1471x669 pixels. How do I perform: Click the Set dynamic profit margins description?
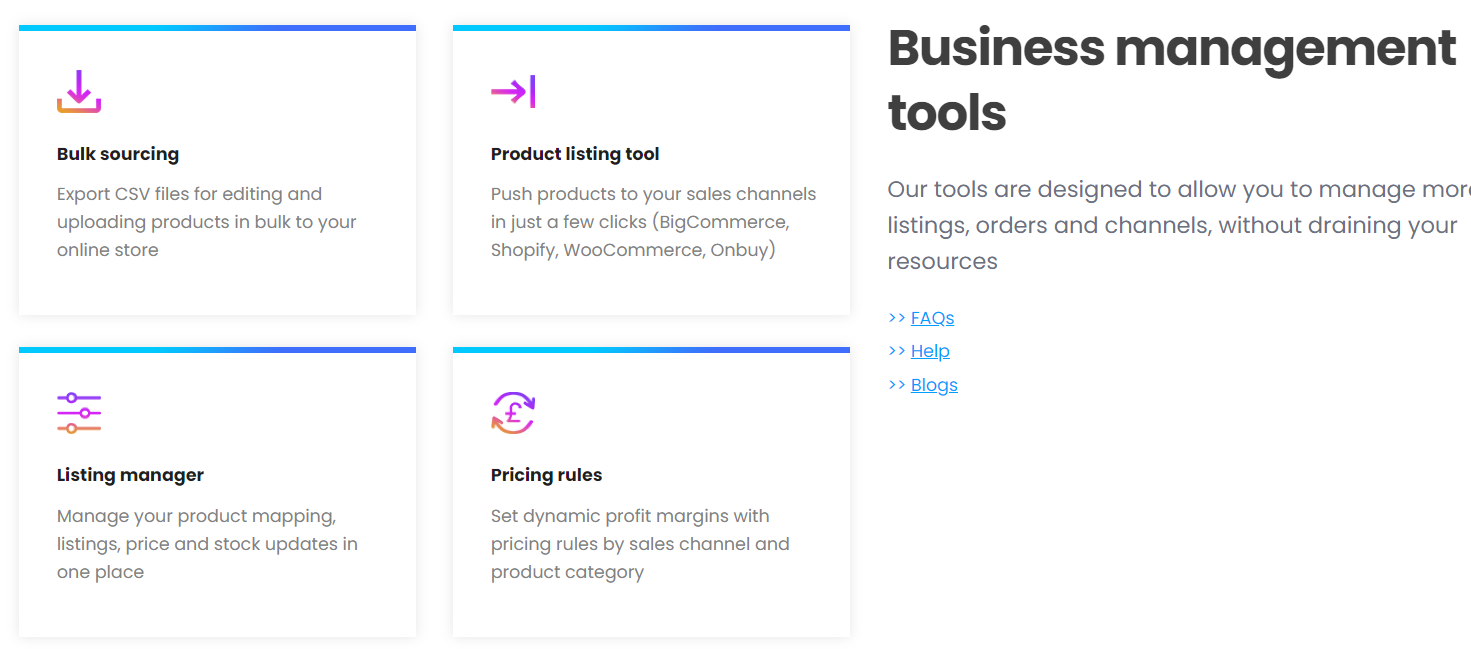640,544
